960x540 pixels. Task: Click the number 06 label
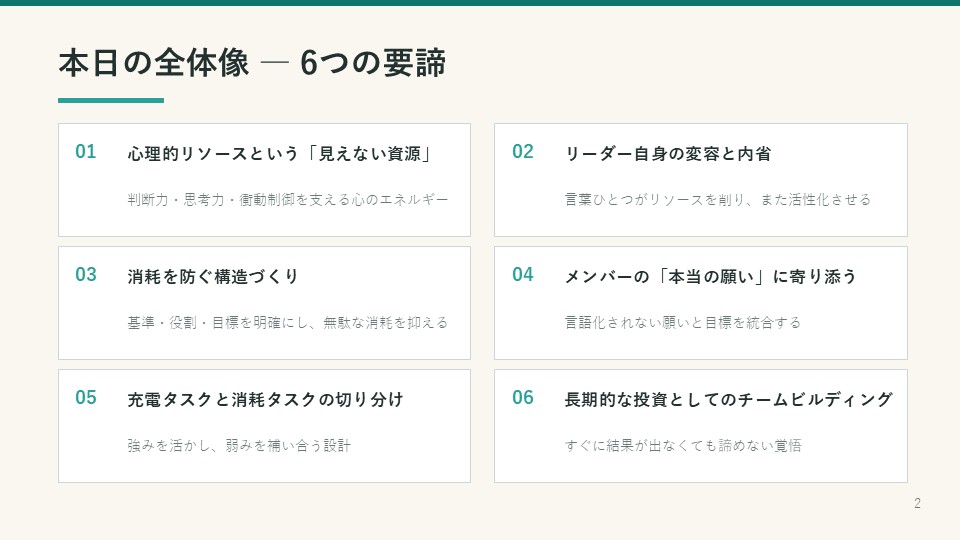pos(523,398)
